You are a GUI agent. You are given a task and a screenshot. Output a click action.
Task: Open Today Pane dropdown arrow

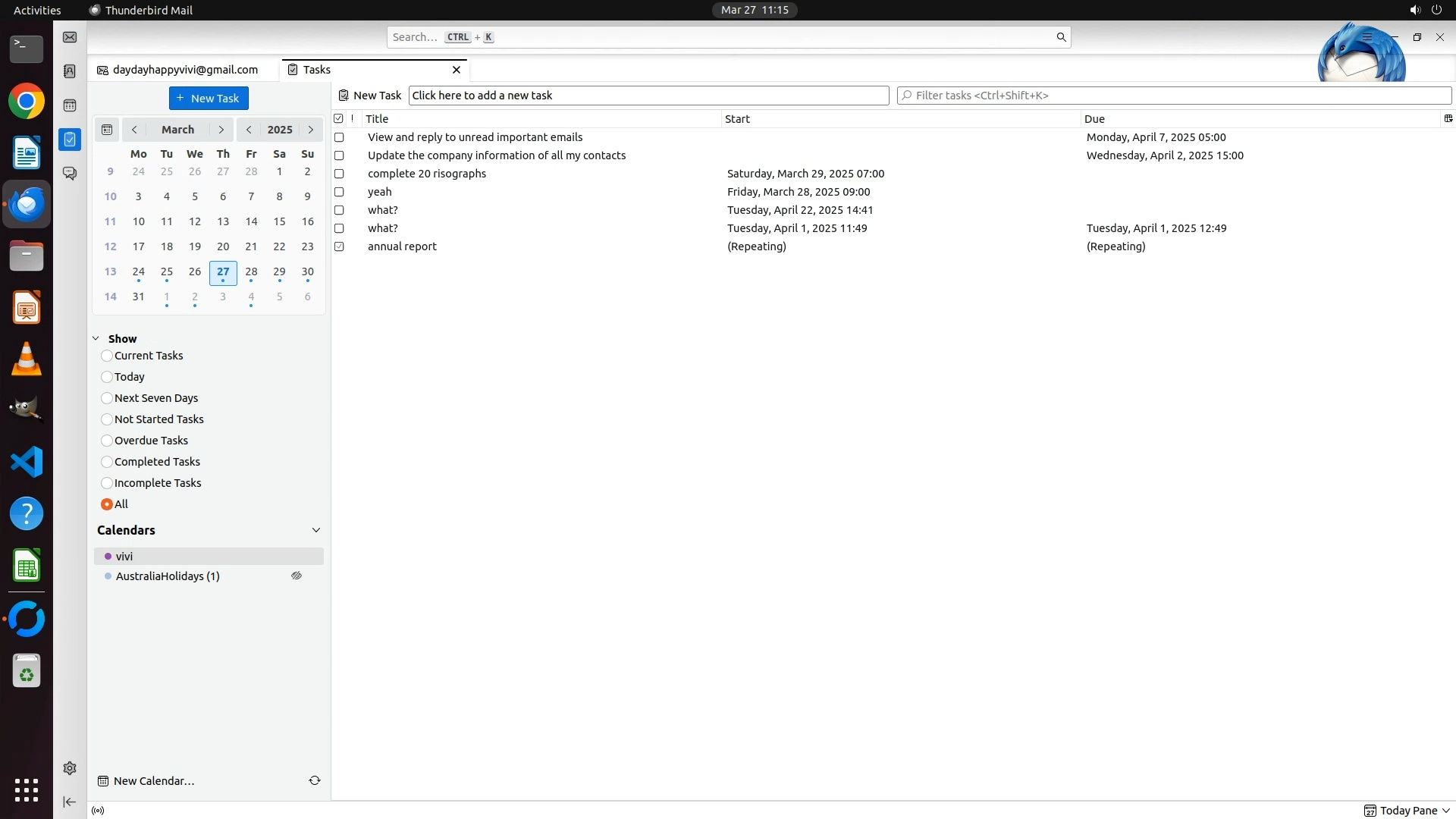pyautogui.click(x=1445, y=811)
